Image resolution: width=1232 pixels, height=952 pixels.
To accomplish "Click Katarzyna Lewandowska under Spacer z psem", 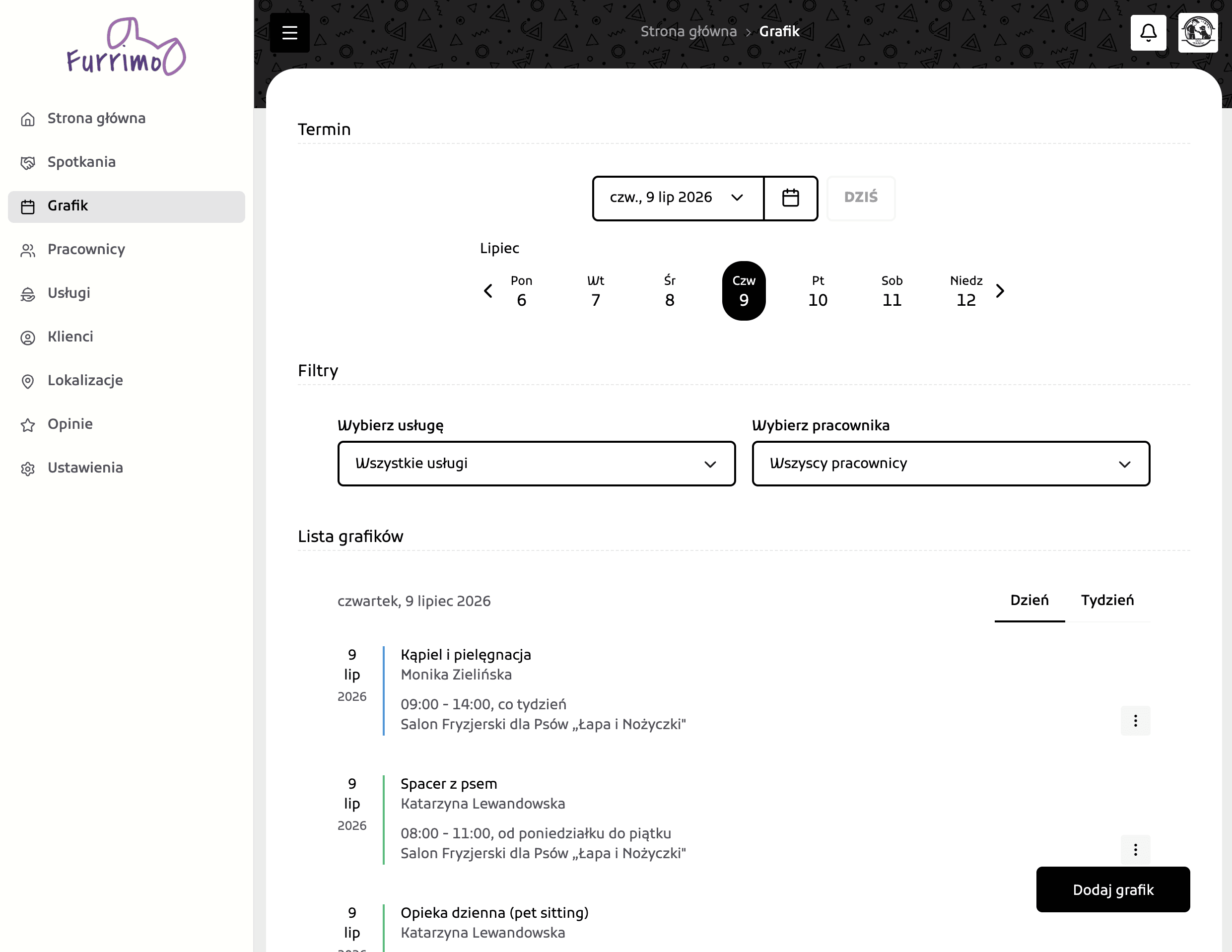I will pos(483,804).
